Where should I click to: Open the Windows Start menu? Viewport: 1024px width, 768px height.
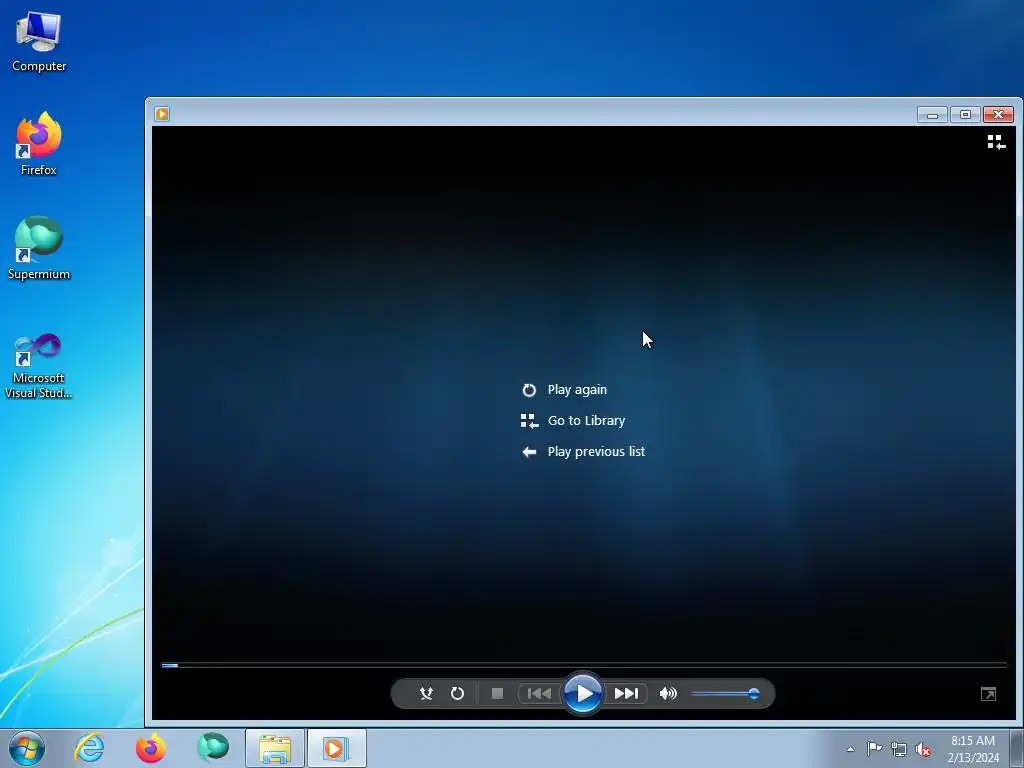coord(27,748)
